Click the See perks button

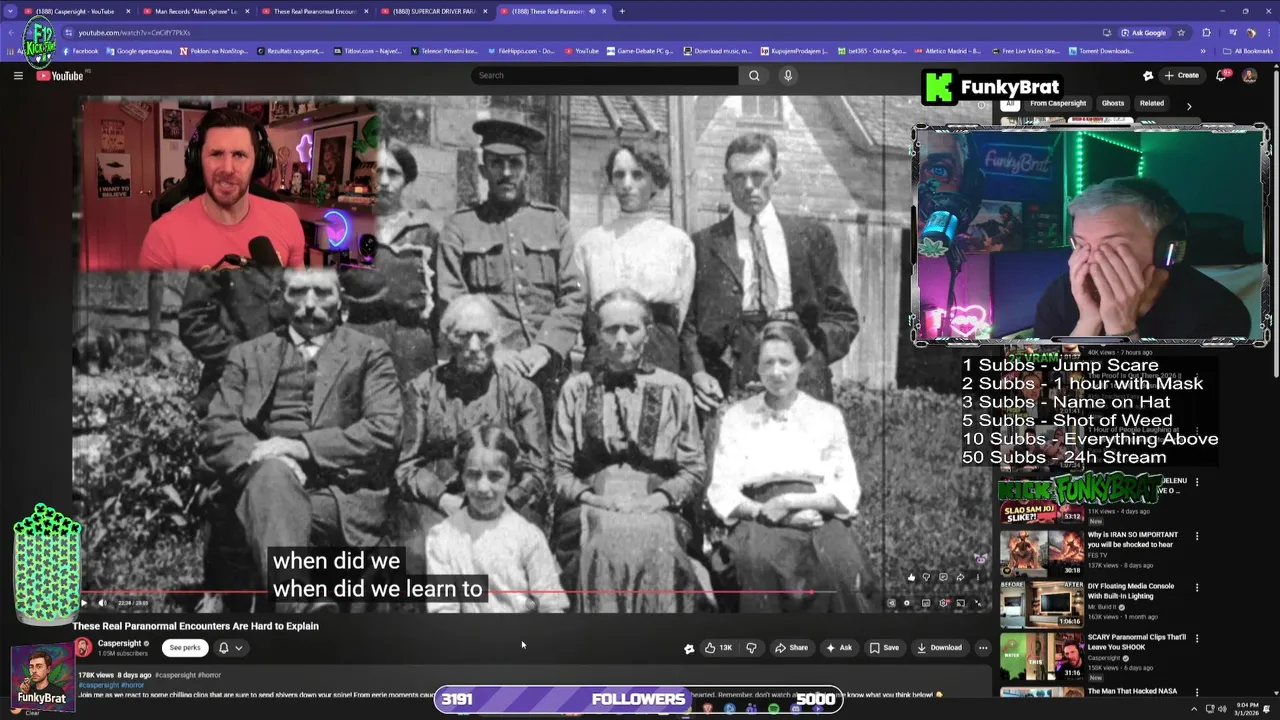click(x=185, y=647)
